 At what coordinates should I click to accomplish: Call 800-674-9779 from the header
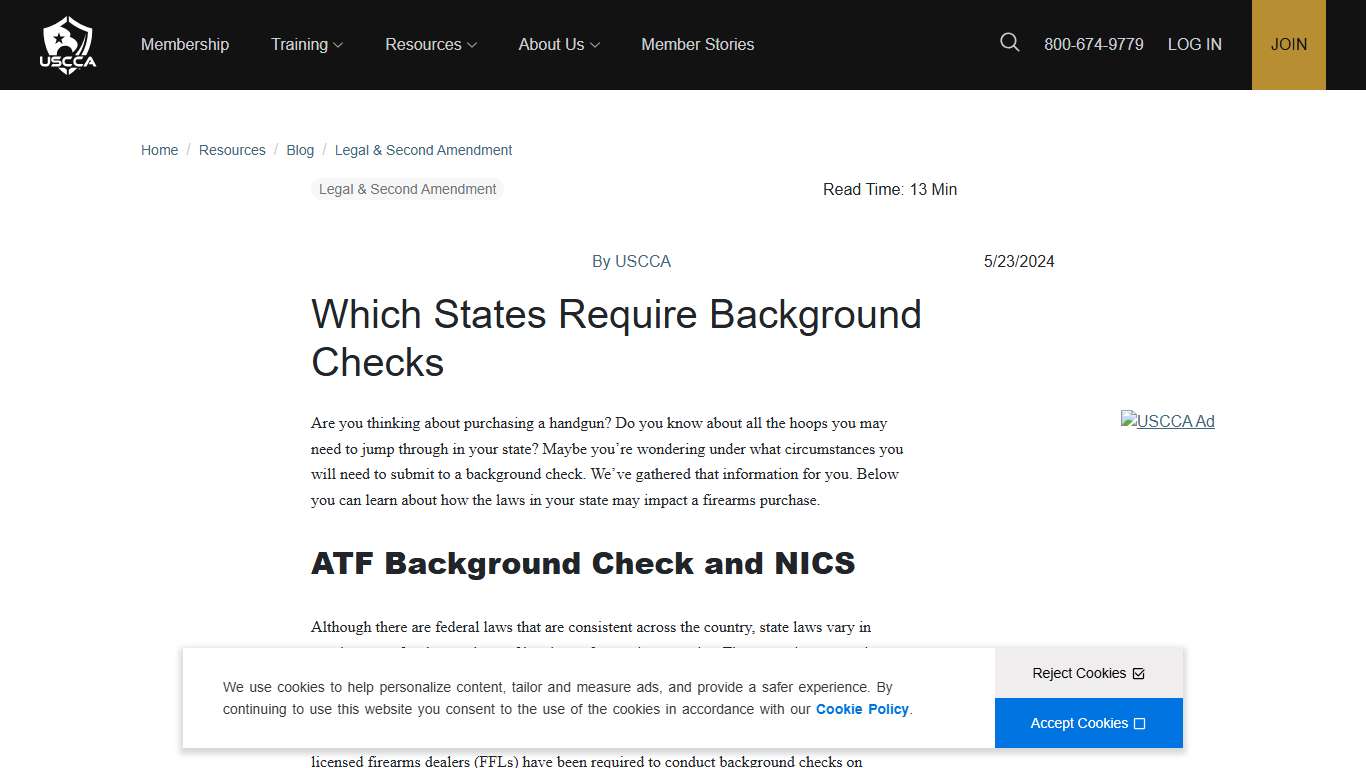point(1094,44)
